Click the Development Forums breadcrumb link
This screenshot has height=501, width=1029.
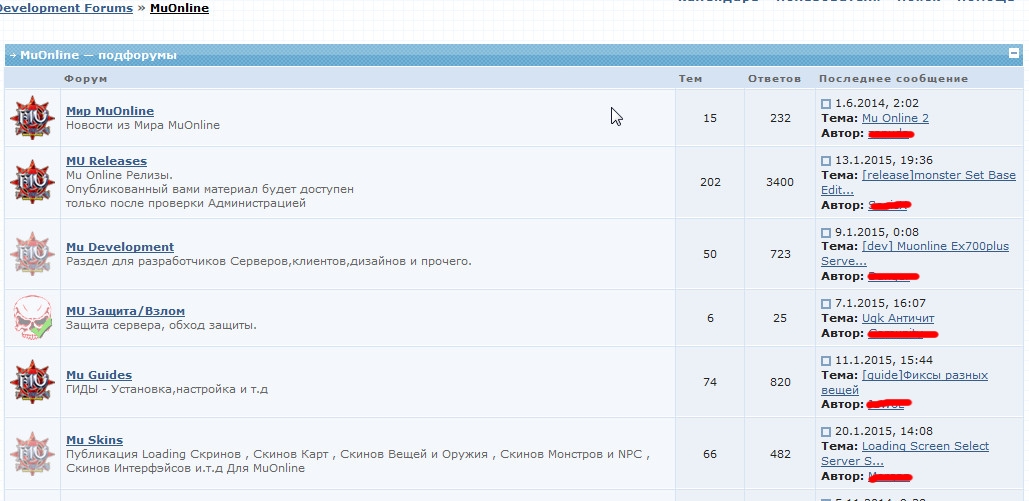(64, 9)
